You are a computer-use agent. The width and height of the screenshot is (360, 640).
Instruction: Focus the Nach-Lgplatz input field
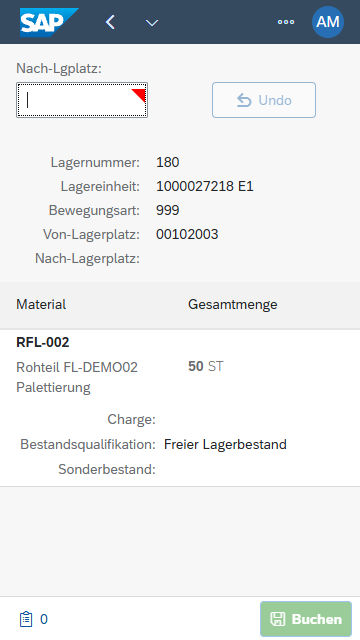(82, 100)
